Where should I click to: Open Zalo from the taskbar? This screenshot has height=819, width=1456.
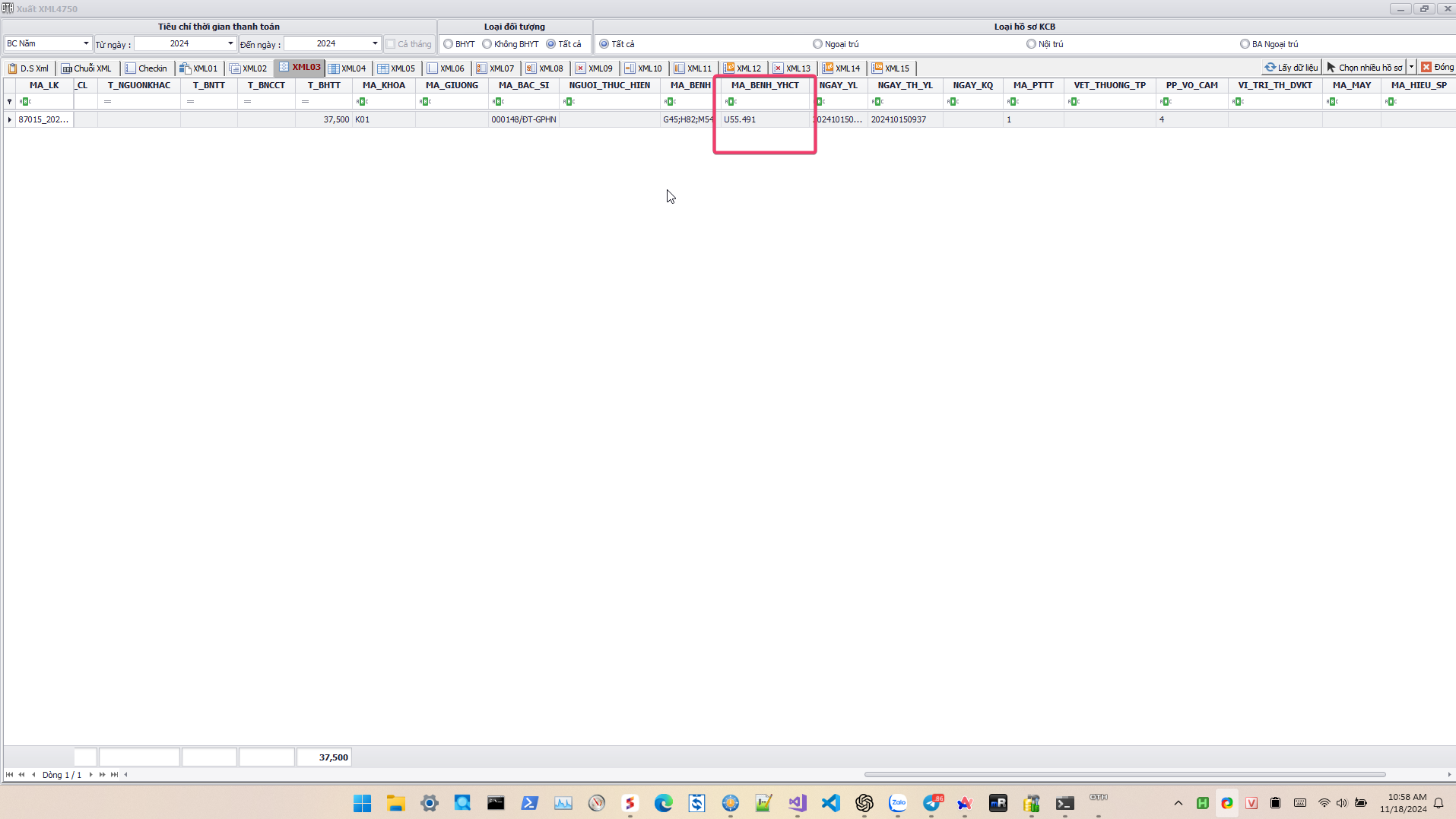[897, 803]
